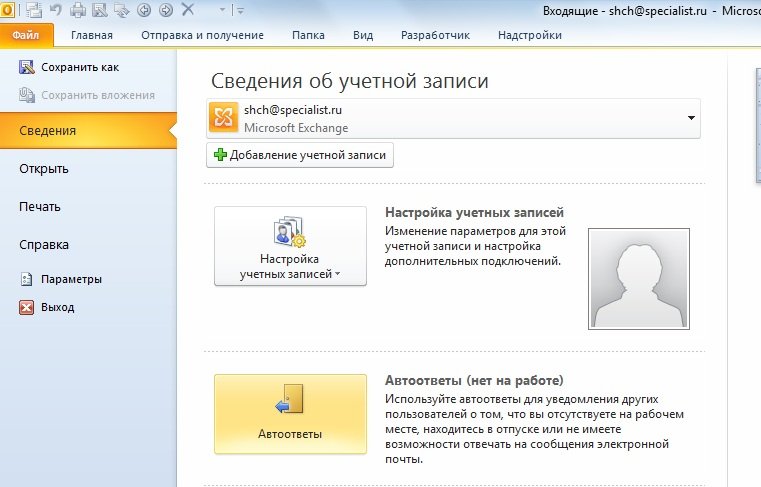This screenshot has width=761, height=487.
Task: Expand the shch@specialist.ru account dropdown
Action: pyautogui.click(x=690, y=118)
